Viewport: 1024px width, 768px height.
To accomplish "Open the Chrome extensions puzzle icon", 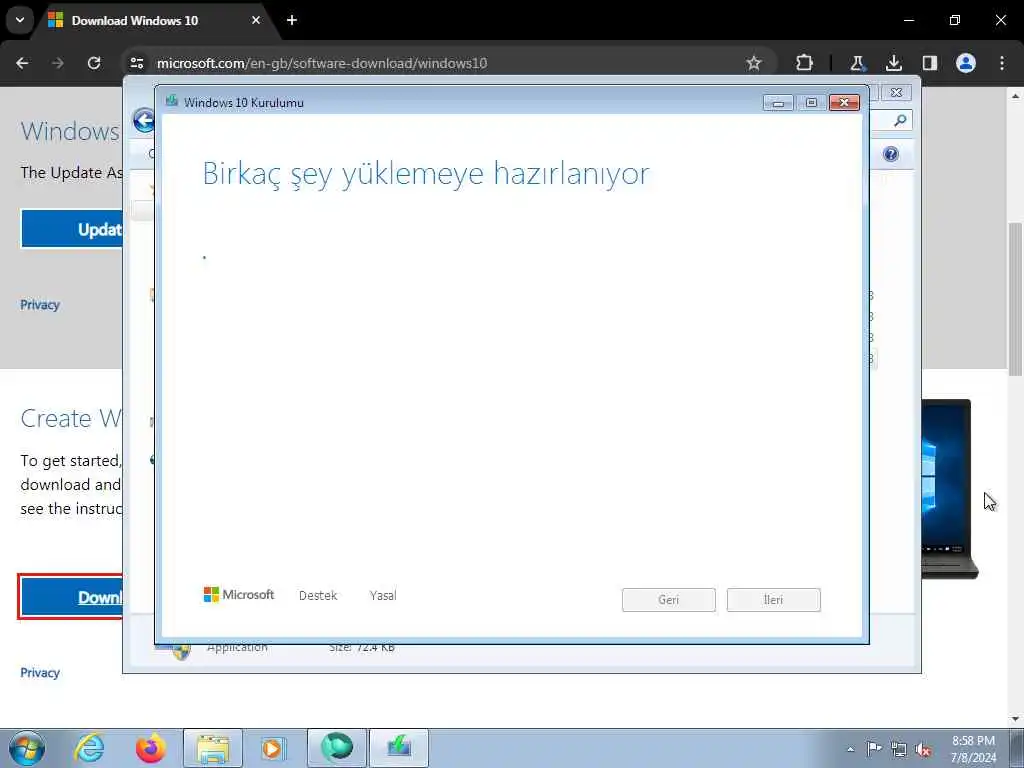I will pyautogui.click(x=805, y=63).
